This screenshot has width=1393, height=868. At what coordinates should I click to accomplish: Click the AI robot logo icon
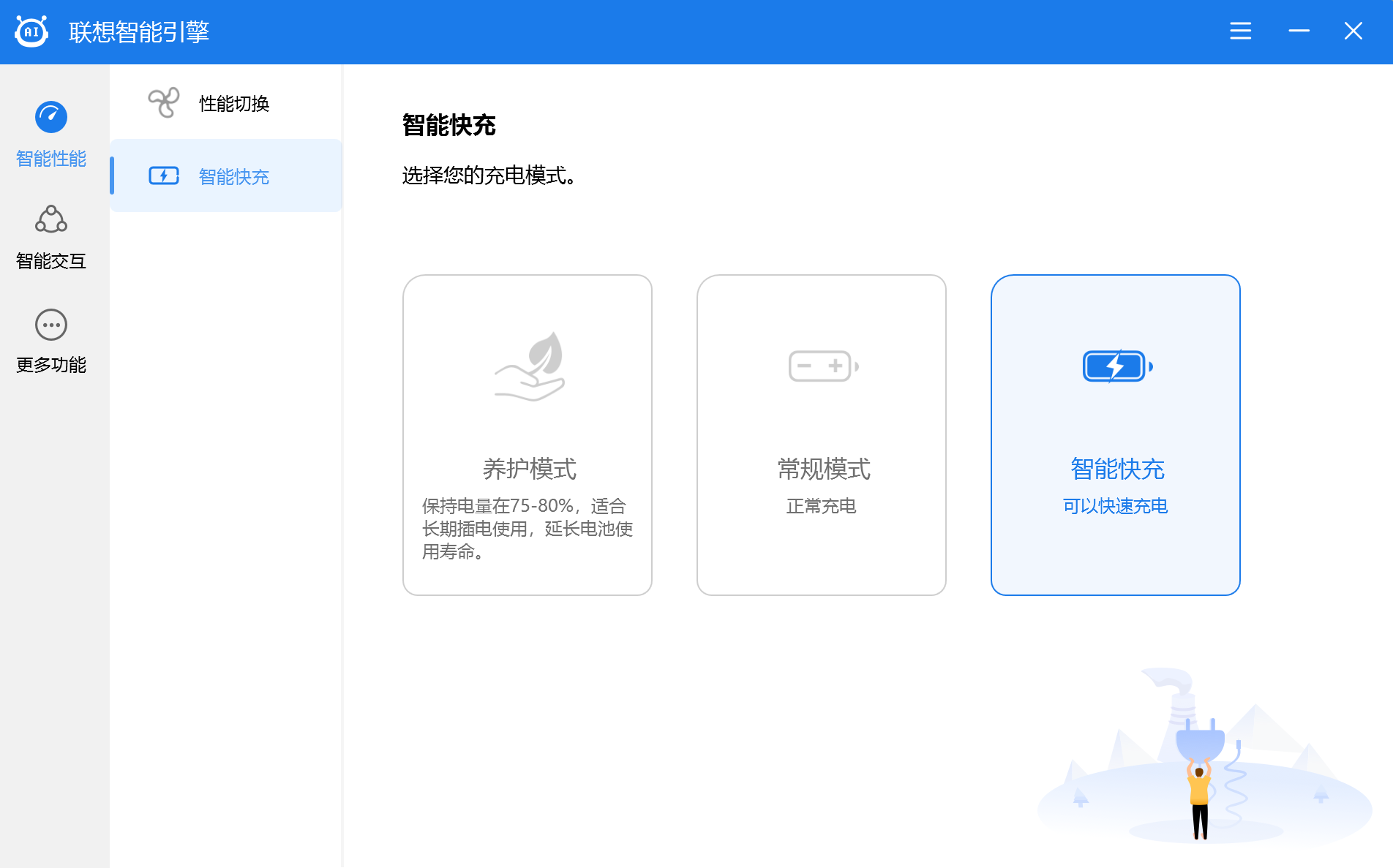pos(31,31)
